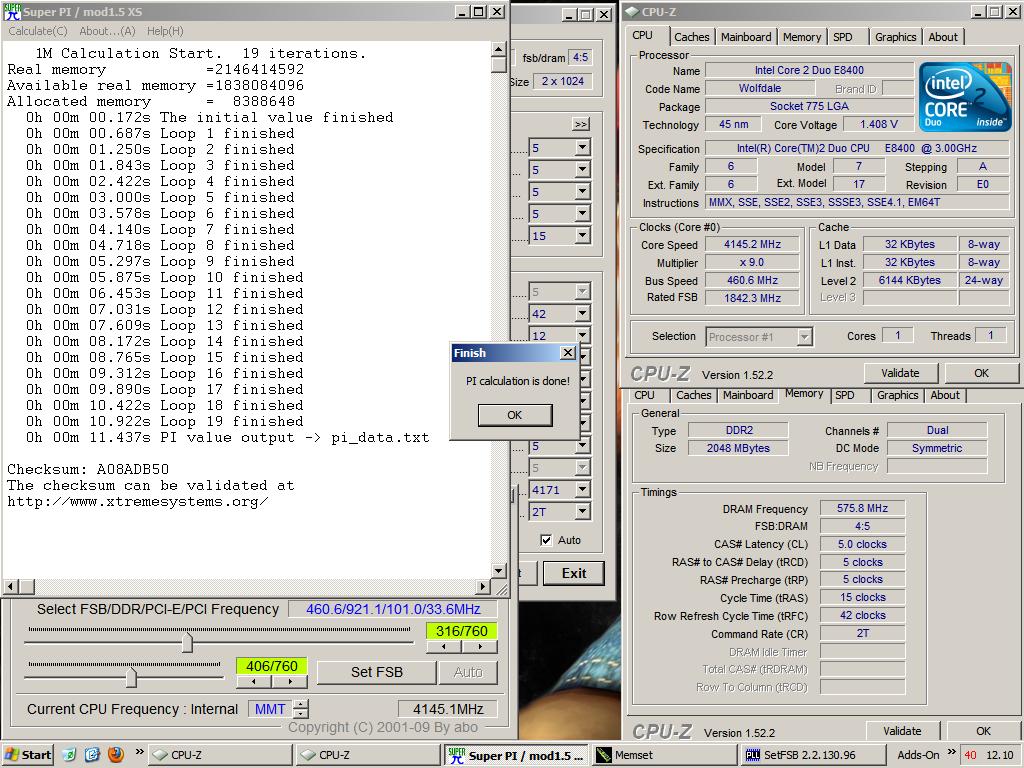Click OK in CPU-Z processor window
The height and width of the screenshot is (768, 1024).
coord(981,373)
